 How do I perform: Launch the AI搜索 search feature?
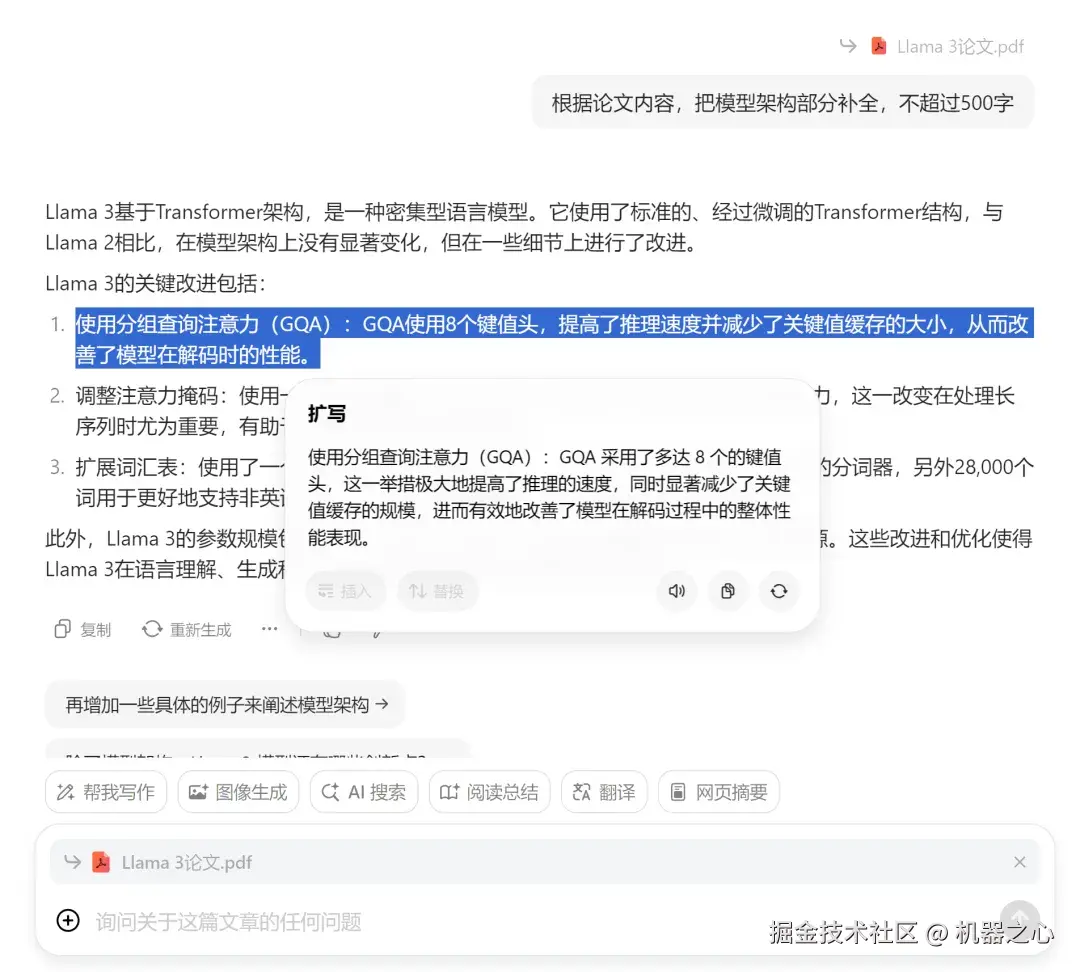coord(364,791)
